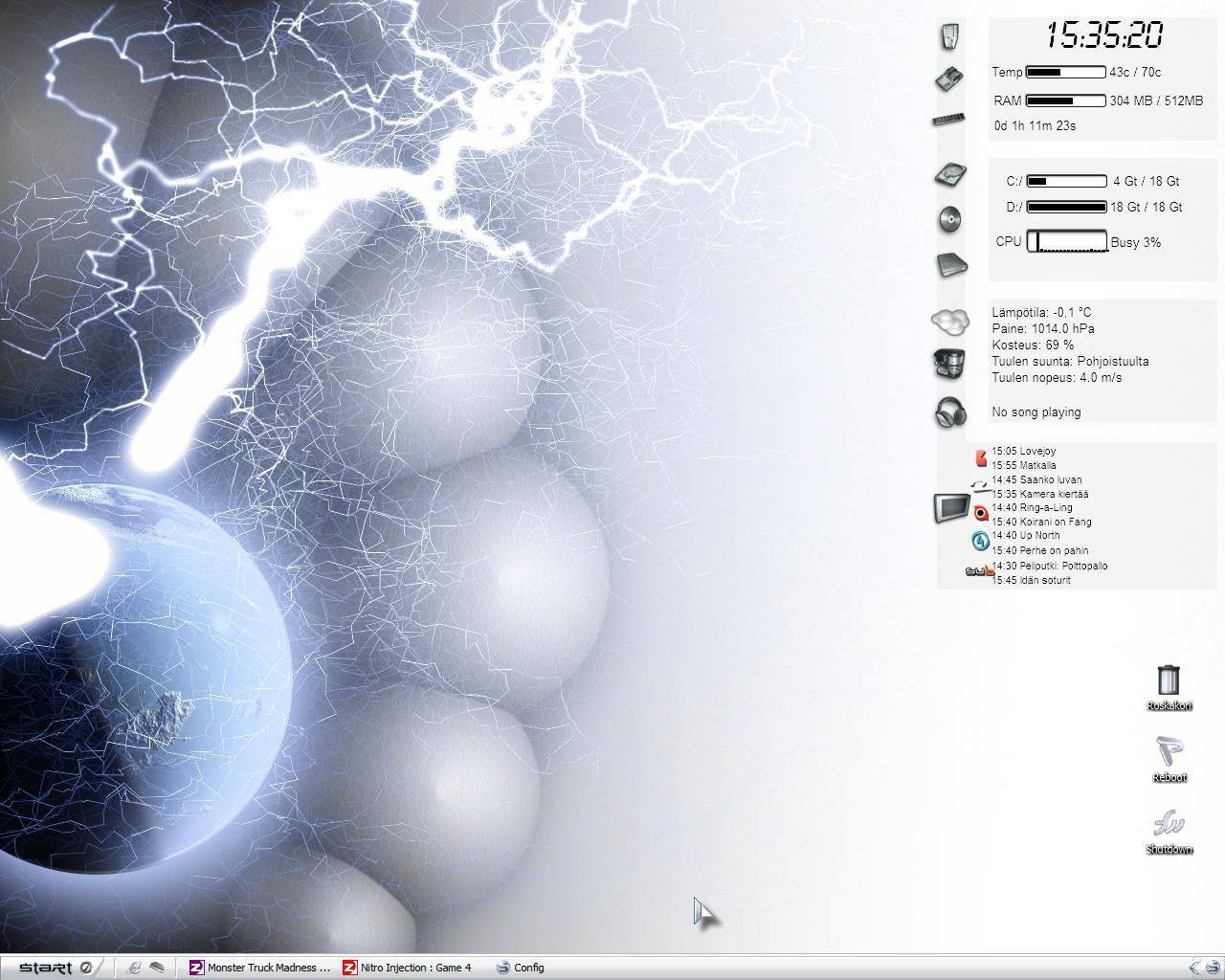Click the '43c / 70c' temperature reading
The height and width of the screenshot is (980, 1225).
1135,72
